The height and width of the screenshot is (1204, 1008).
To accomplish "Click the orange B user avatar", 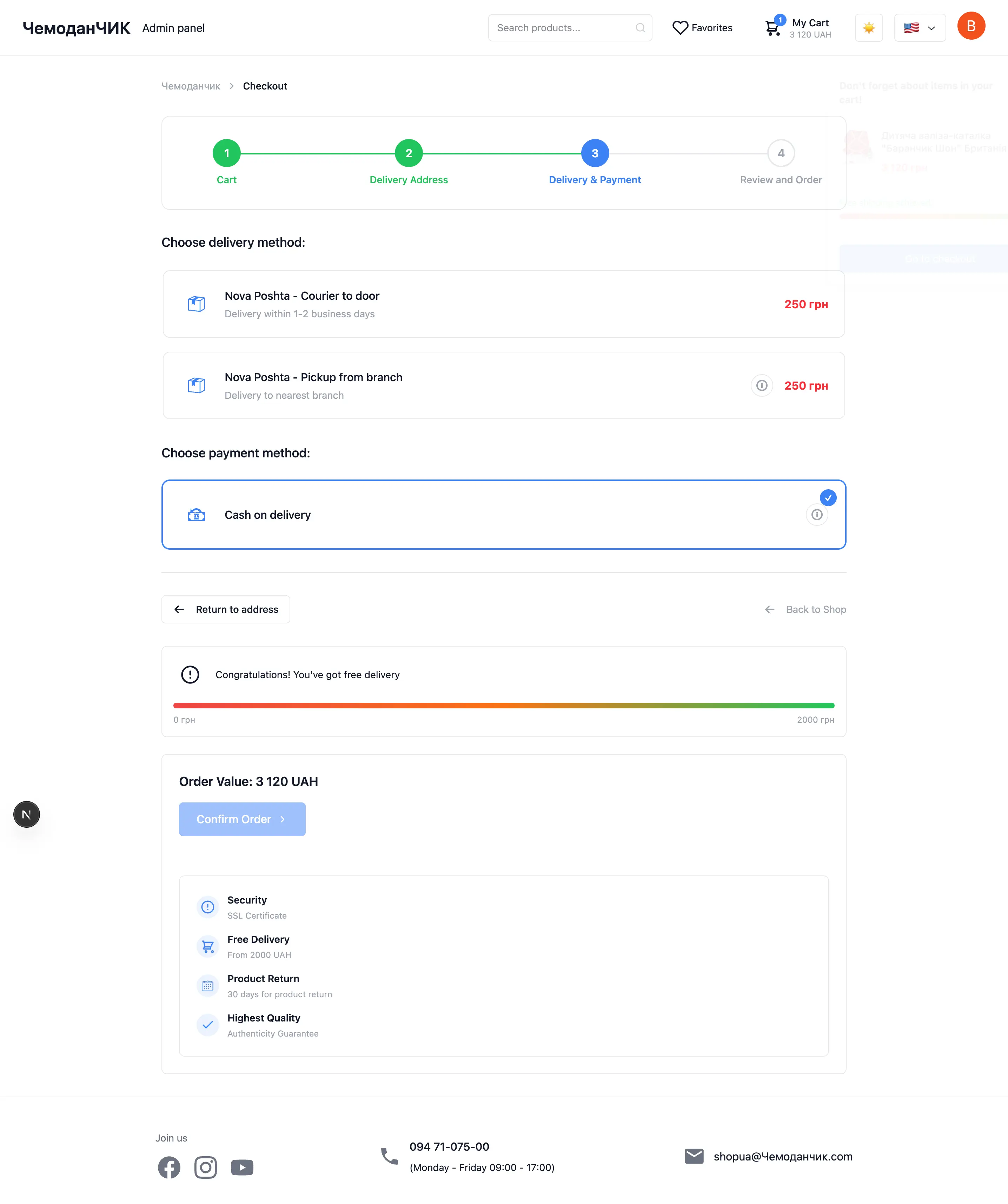I will click(971, 26).
